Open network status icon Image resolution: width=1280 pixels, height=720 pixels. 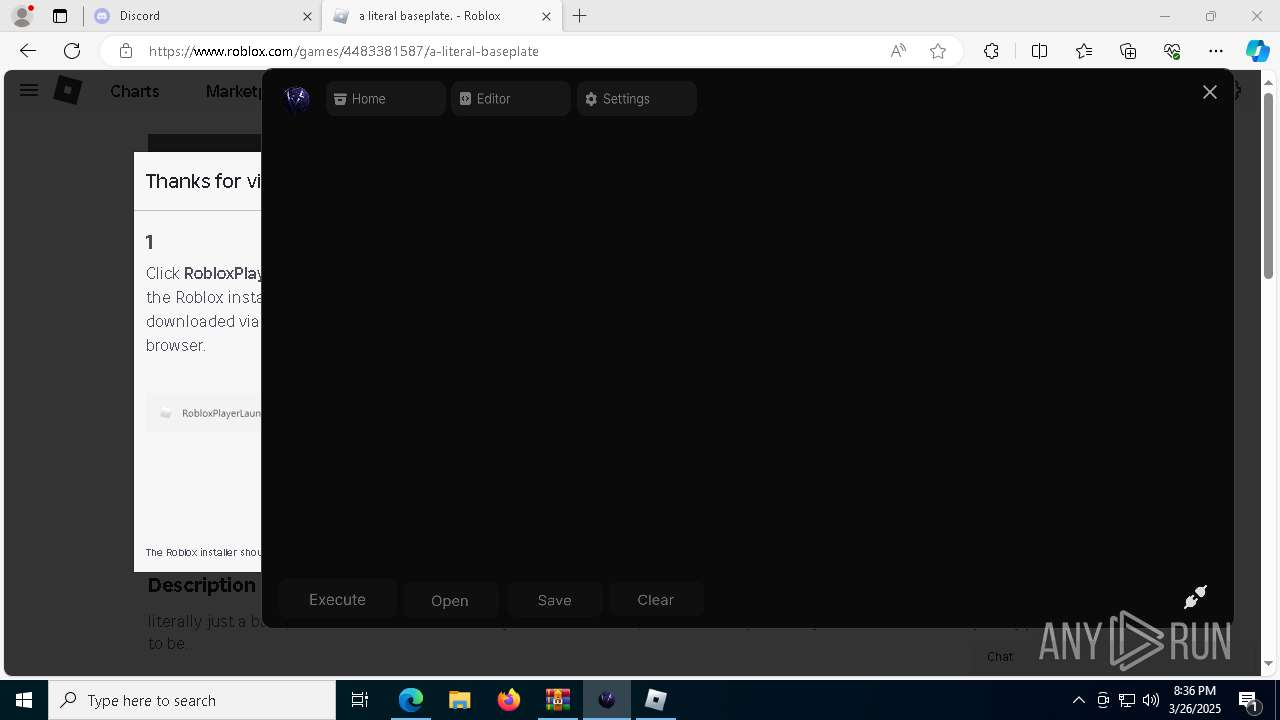coord(1127,700)
